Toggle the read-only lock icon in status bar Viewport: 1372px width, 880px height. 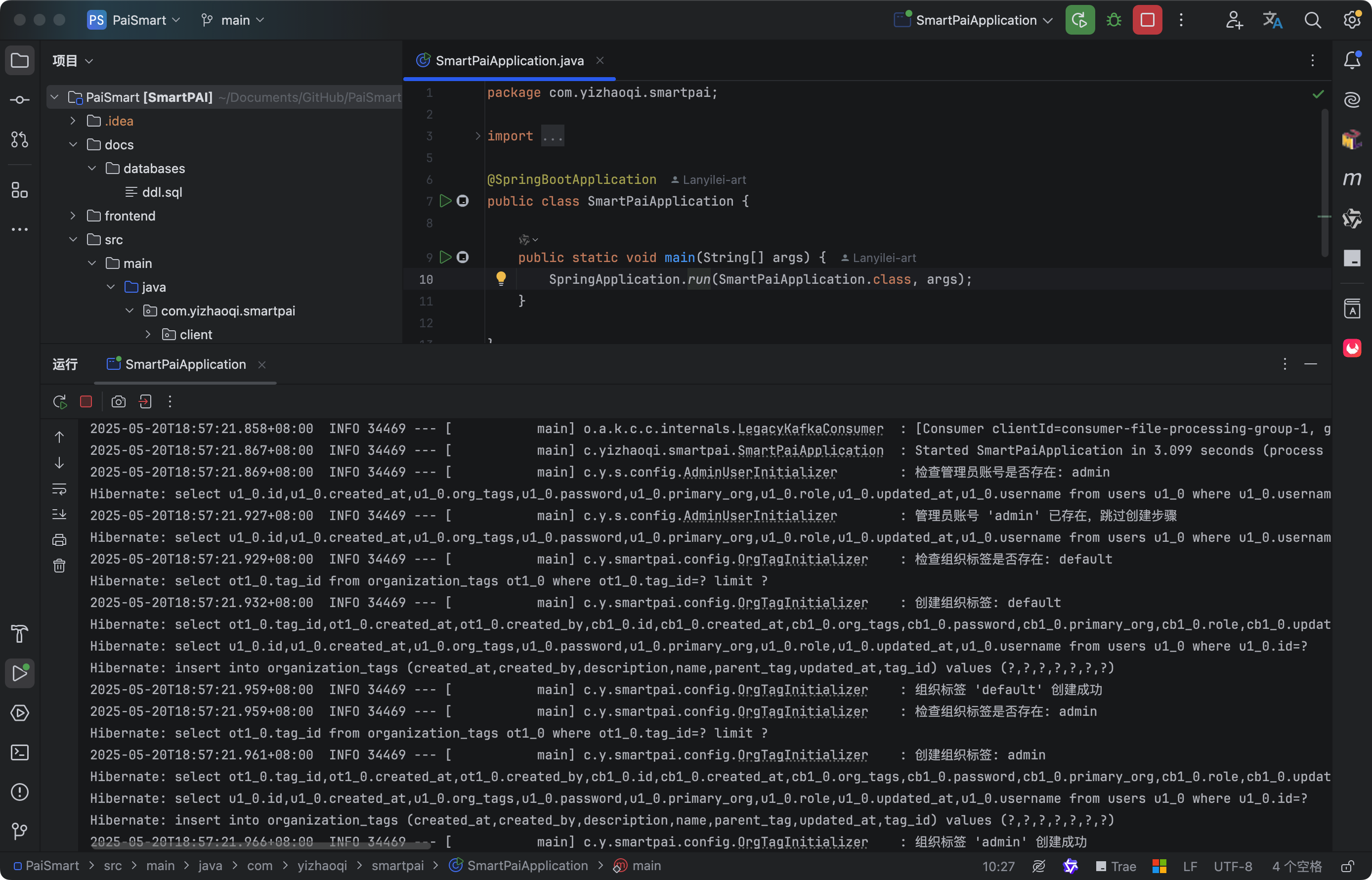[1347, 866]
